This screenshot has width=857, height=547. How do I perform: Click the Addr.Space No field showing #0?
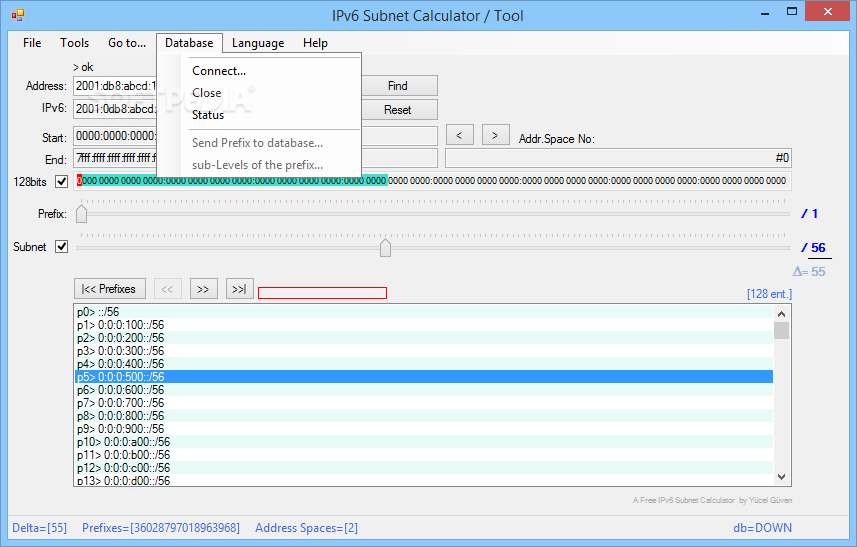[x=618, y=158]
